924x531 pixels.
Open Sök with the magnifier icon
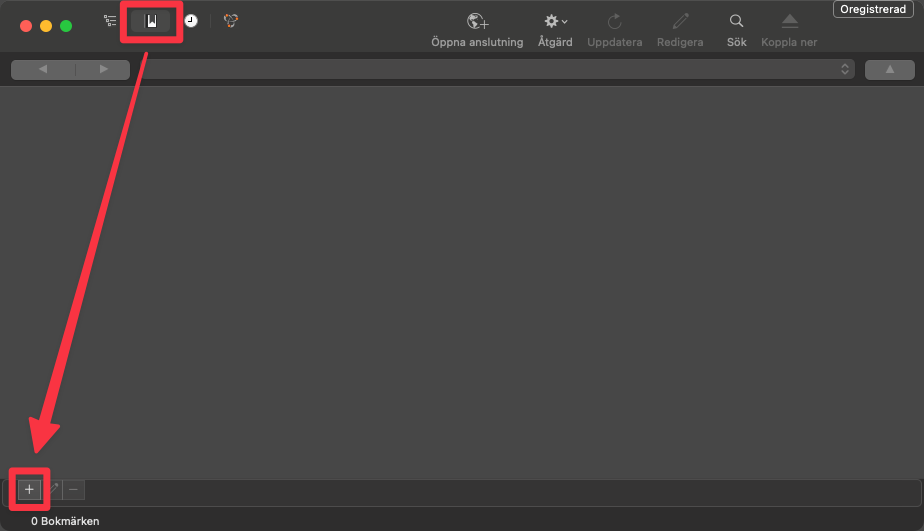click(736, 22)
